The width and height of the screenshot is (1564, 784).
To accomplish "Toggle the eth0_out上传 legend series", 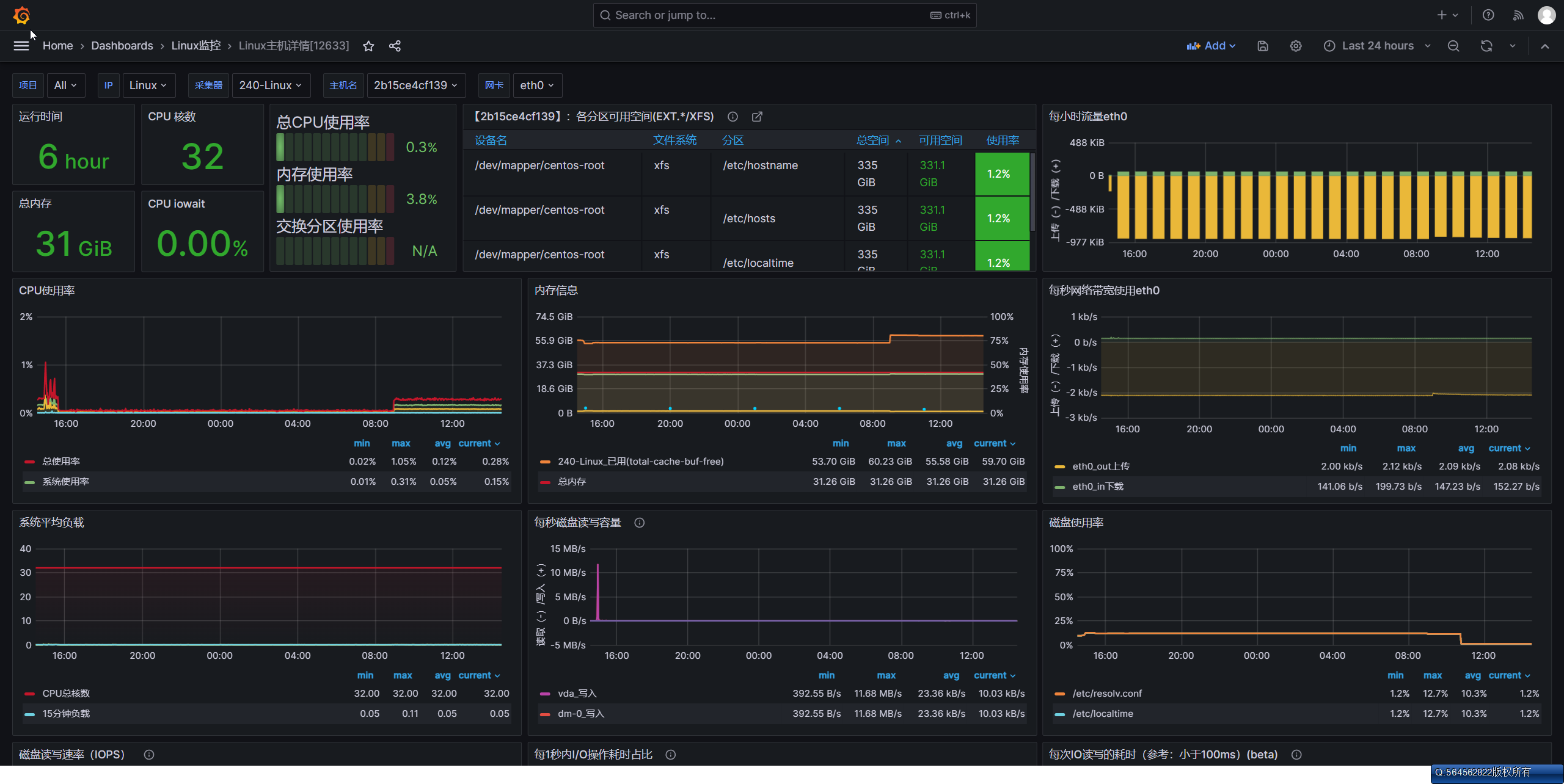I will 1101,466.
